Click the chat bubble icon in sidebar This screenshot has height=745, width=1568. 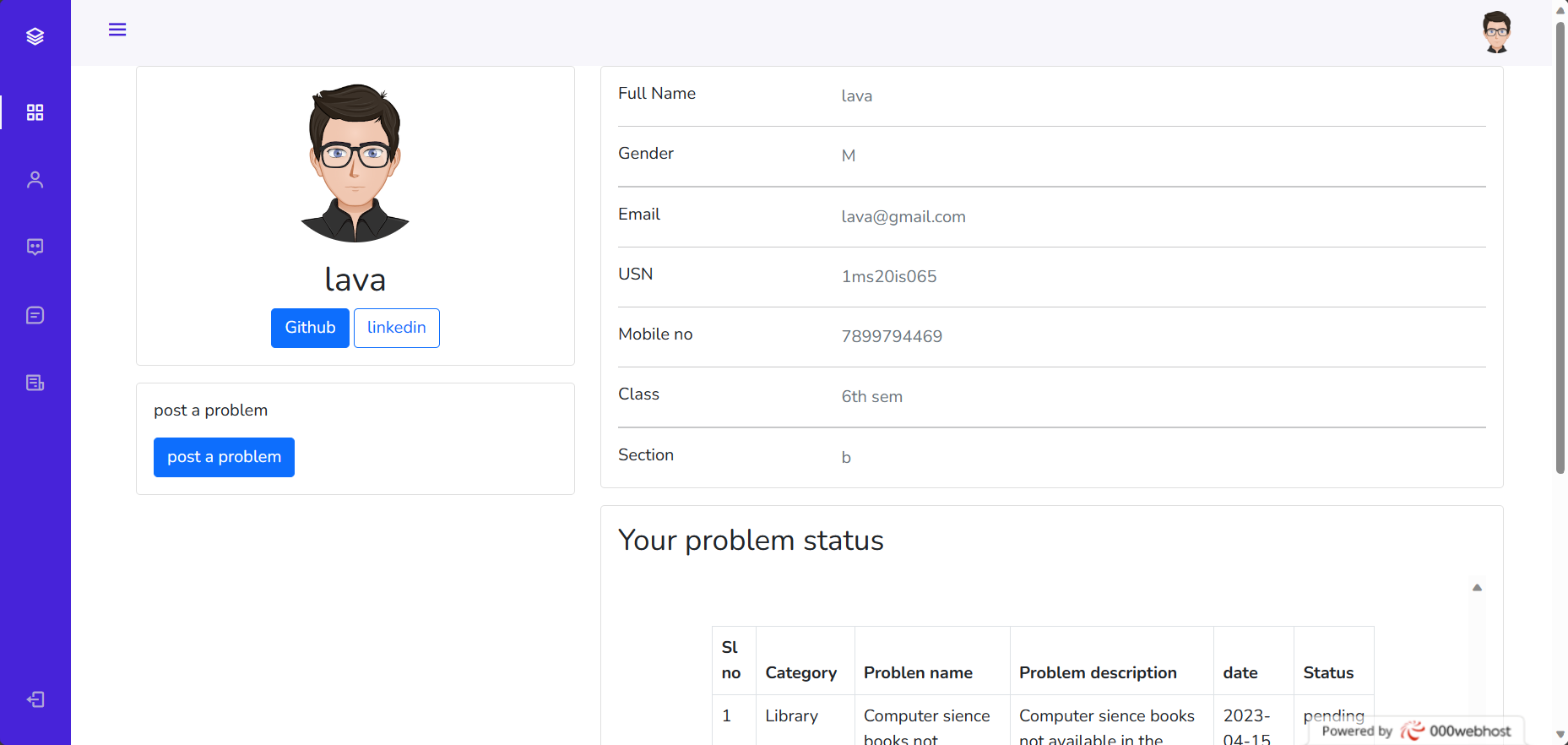(x=35, y=247)
